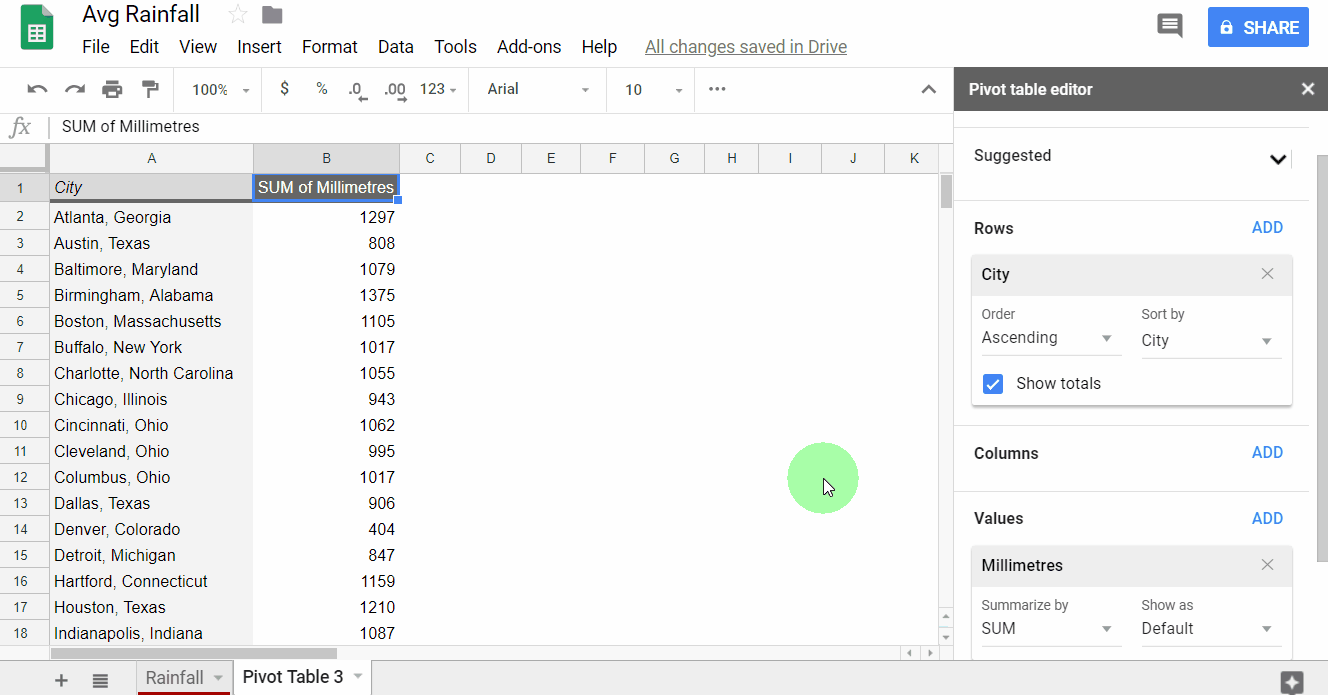
Task: Open the Order Ascending dropdown
Action: point(1051,338)
